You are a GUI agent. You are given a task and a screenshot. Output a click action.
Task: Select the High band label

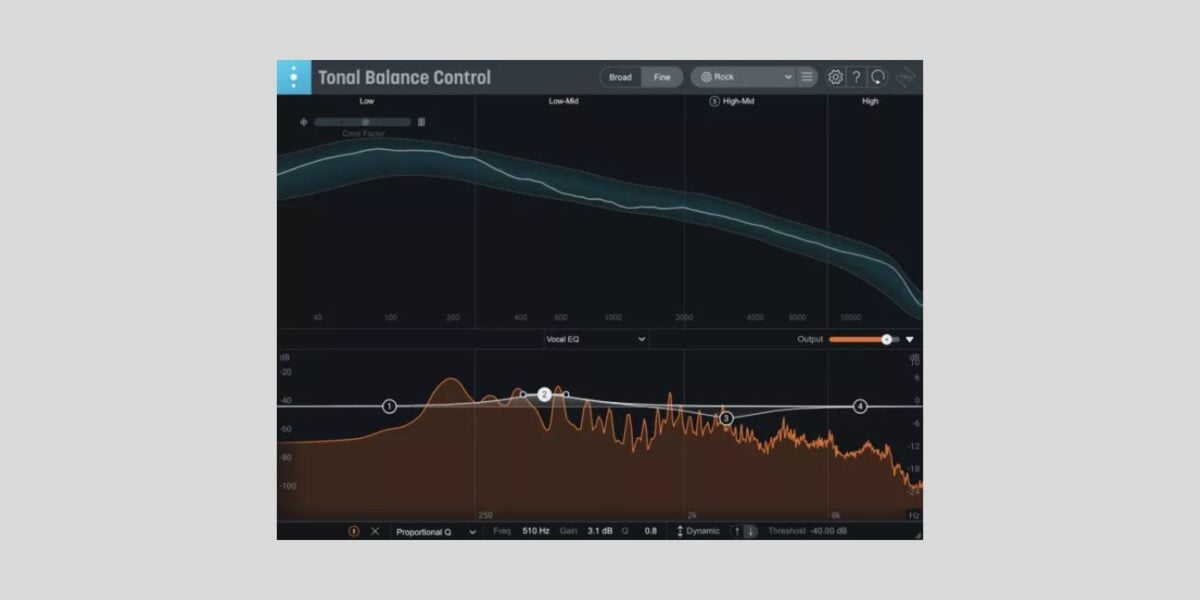click(870, 100)
